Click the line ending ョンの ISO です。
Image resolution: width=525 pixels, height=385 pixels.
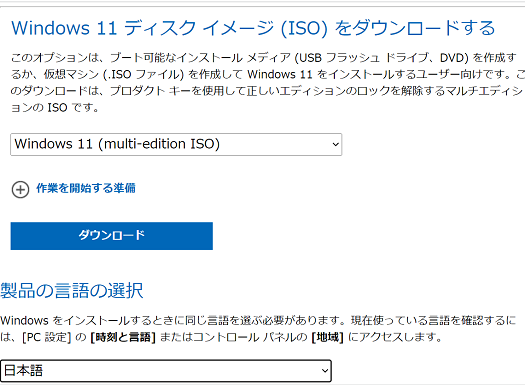pyautogui.click(x=55, y=107)
